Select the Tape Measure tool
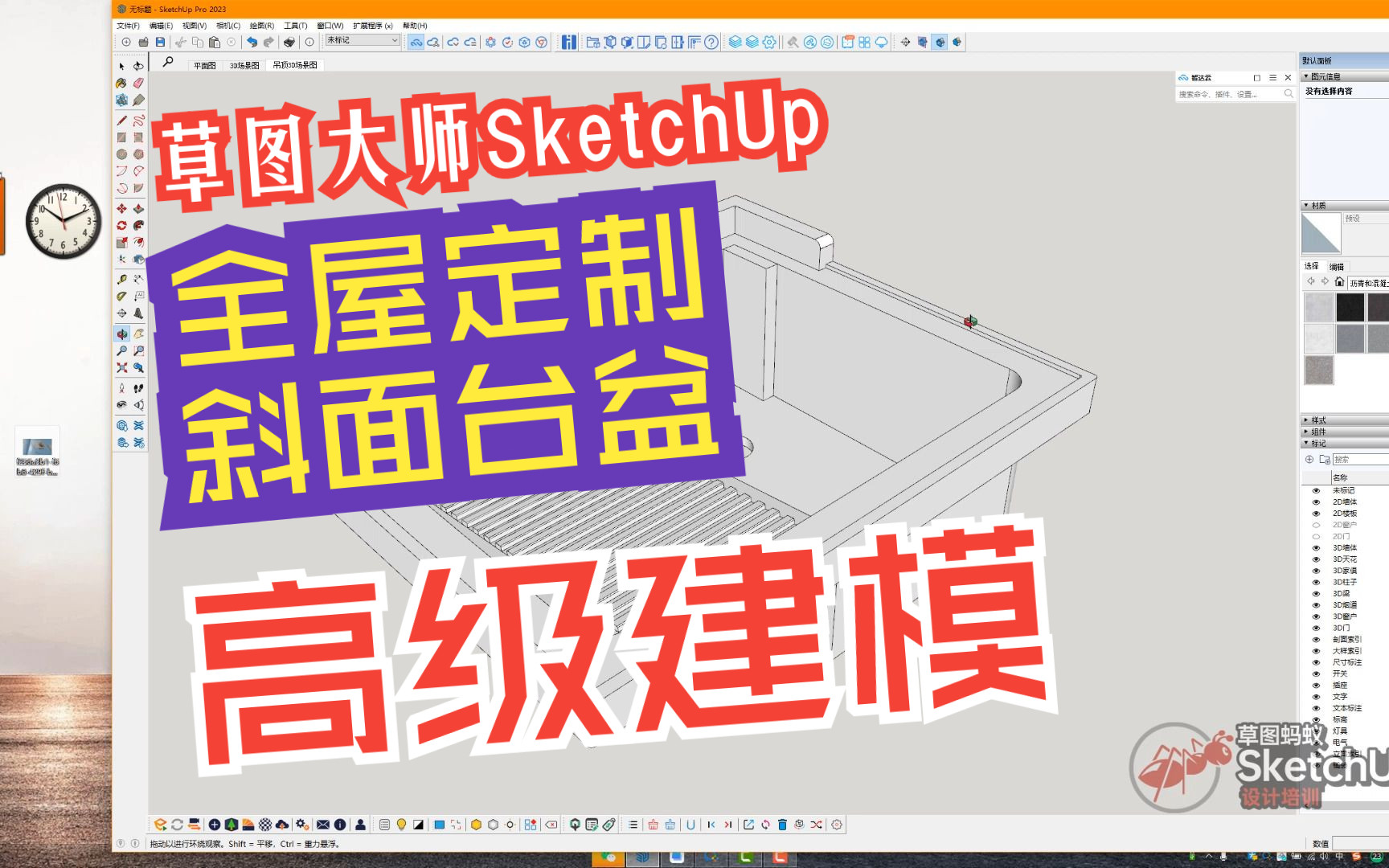This screenshot has width=1389, height=868. (x=121, y=279)
